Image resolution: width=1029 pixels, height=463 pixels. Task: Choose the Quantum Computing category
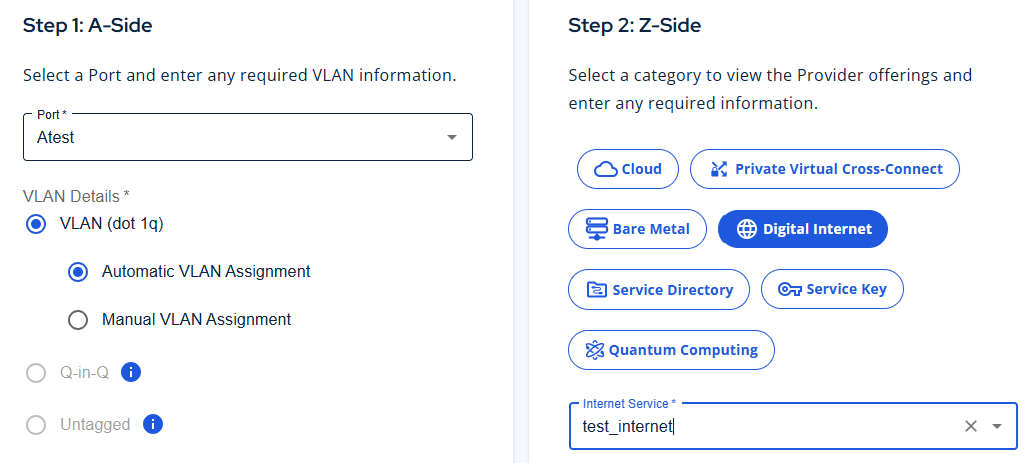coord(671,350)
